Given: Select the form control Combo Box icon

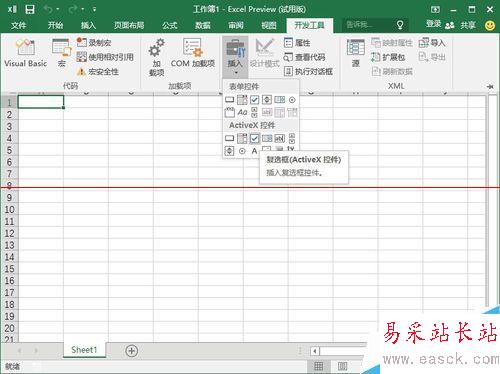Looking at the screenshot, I should [x=242, y=99].
